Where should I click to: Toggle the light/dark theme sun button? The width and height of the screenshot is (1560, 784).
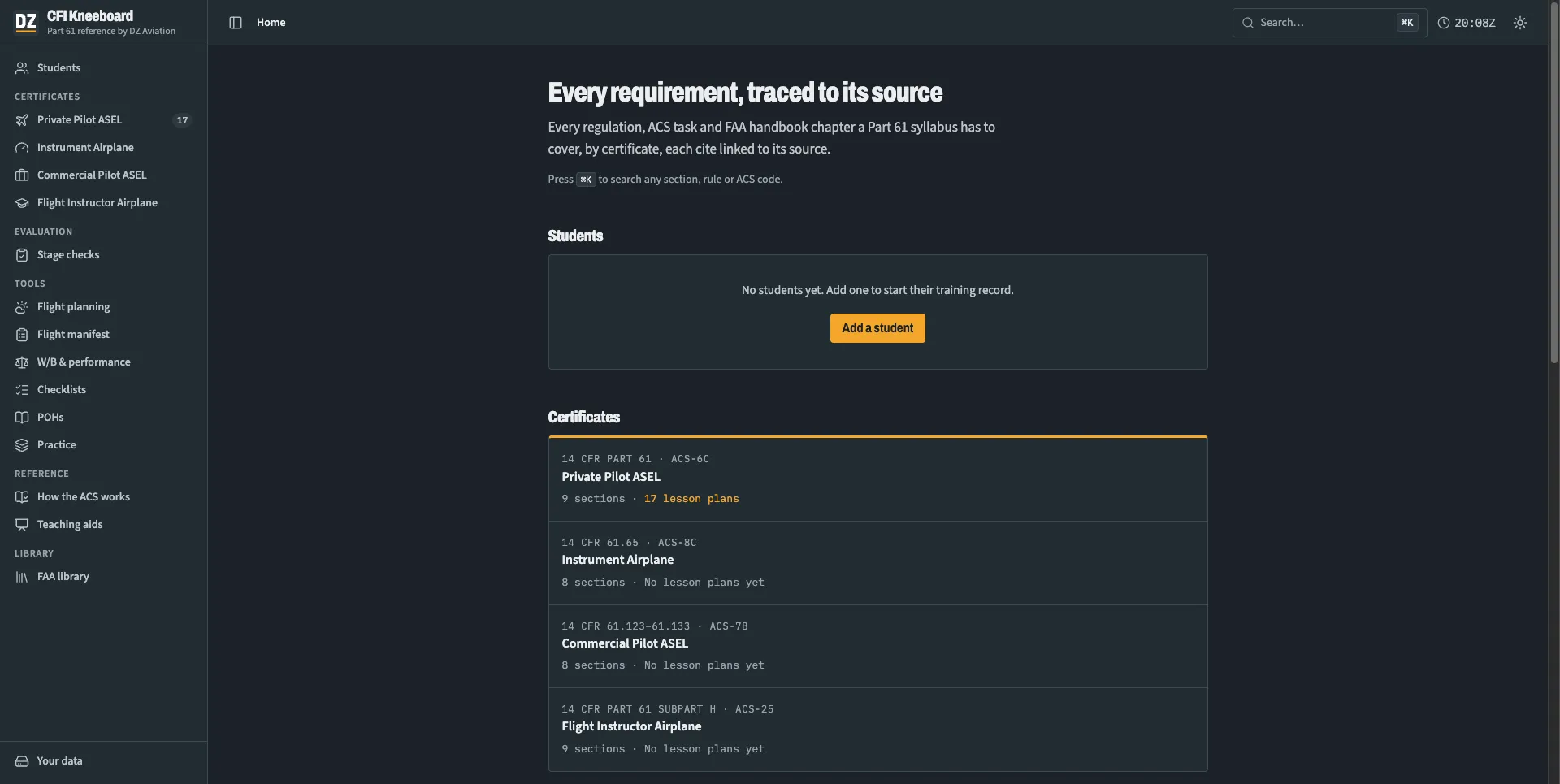coord(1520,23)
